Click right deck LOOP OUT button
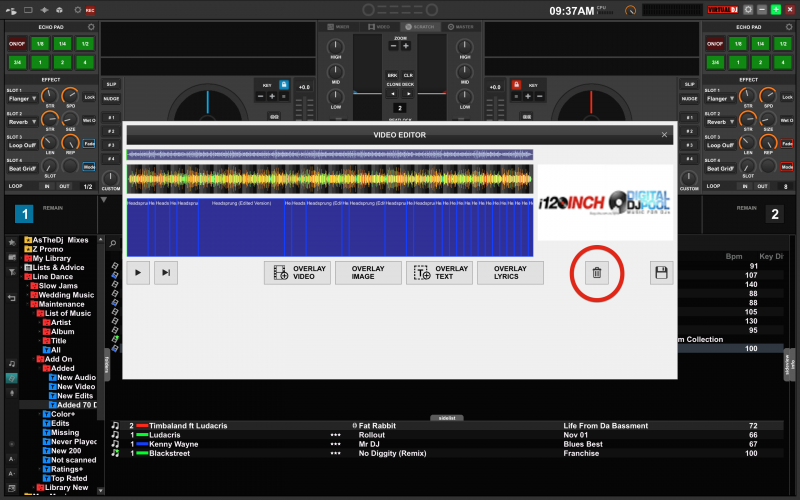This screenshot has width=800, height=500. coord(762,186)
